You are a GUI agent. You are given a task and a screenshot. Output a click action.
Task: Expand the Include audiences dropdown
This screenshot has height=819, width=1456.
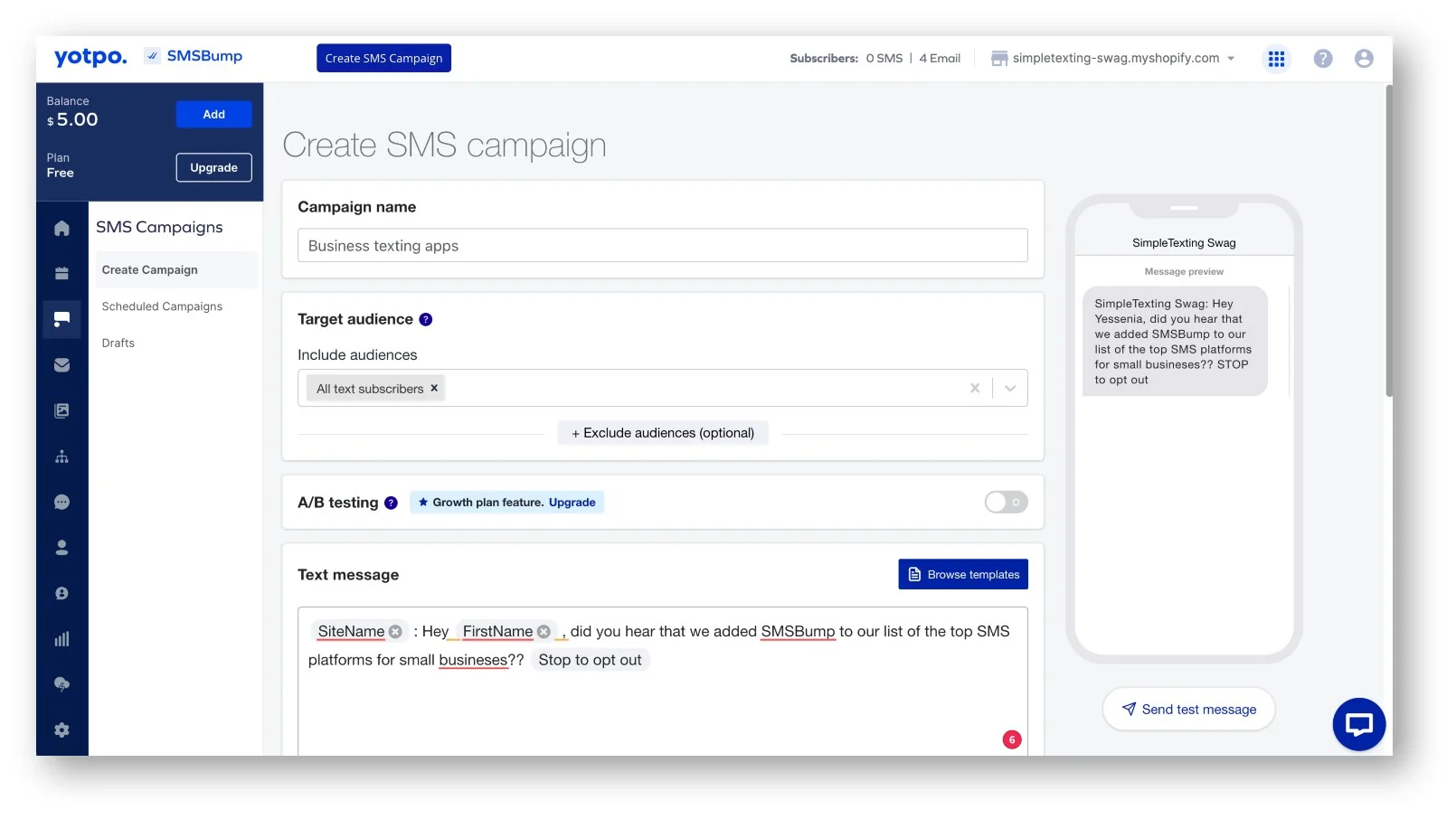(x=1010, y=389)
